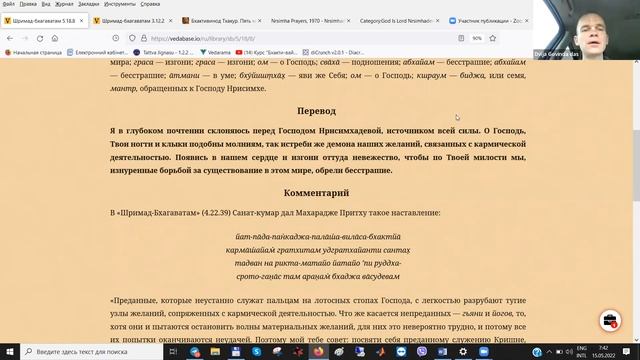Image resolution: width=640 pixels, height=360 pixels.
Task: Open Task View in the taskbar
Action: click(x=173, y=351)
